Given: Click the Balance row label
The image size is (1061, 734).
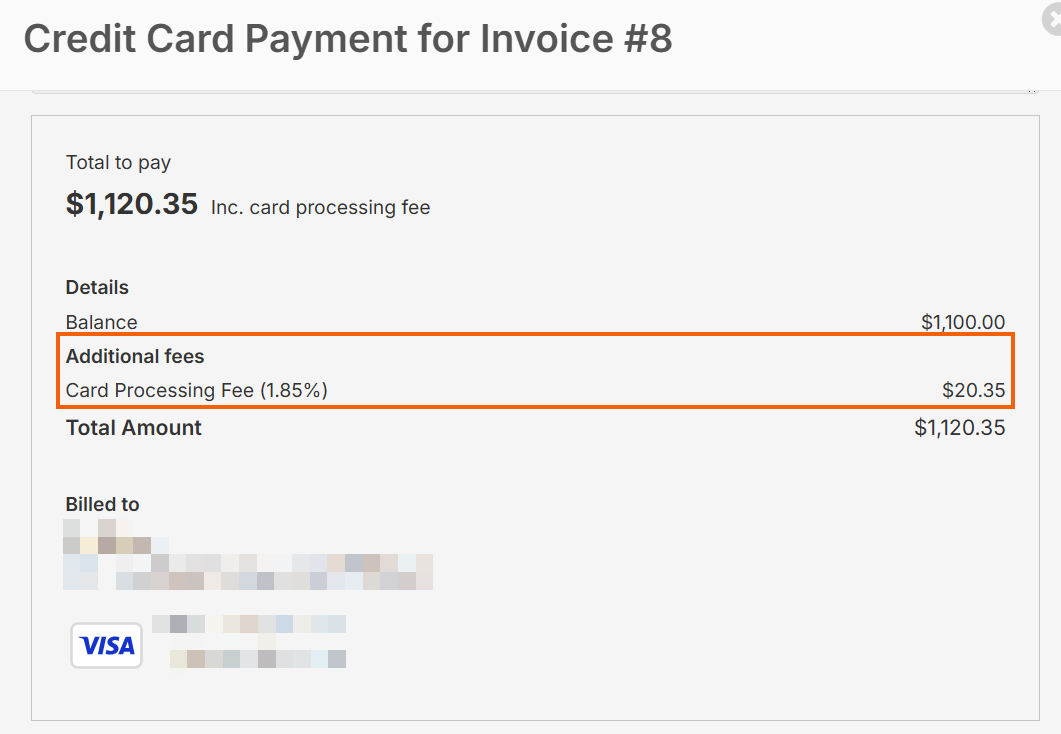Looking at the screenshot, I should [x=101, y=322].
